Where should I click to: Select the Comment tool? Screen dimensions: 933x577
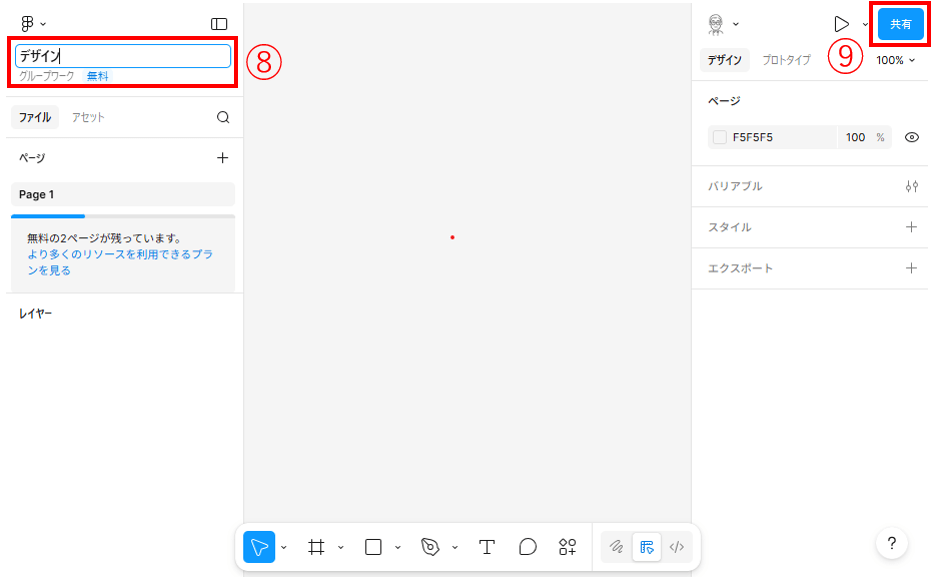click(528, 547)
